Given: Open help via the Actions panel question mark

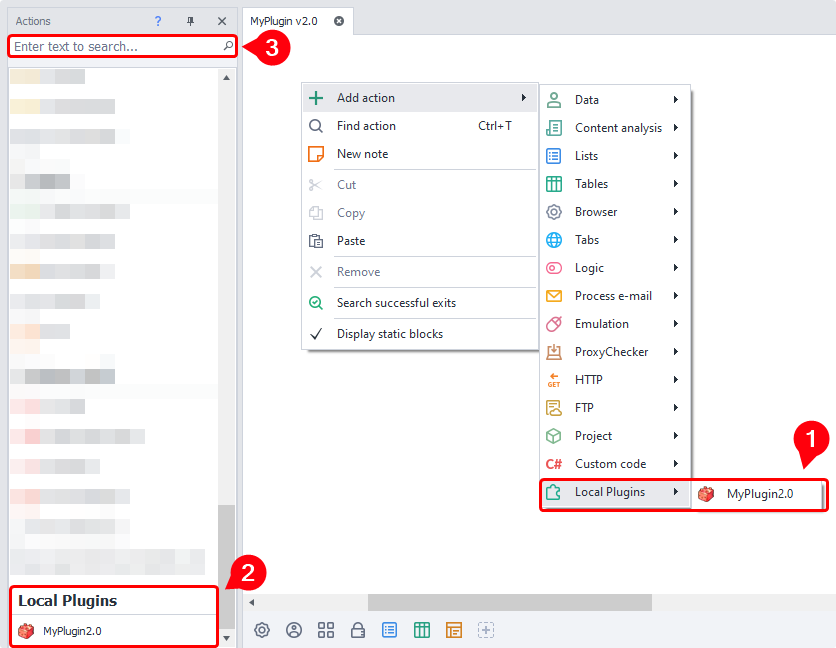Looking at the screenshot, I should coord(158,21).
